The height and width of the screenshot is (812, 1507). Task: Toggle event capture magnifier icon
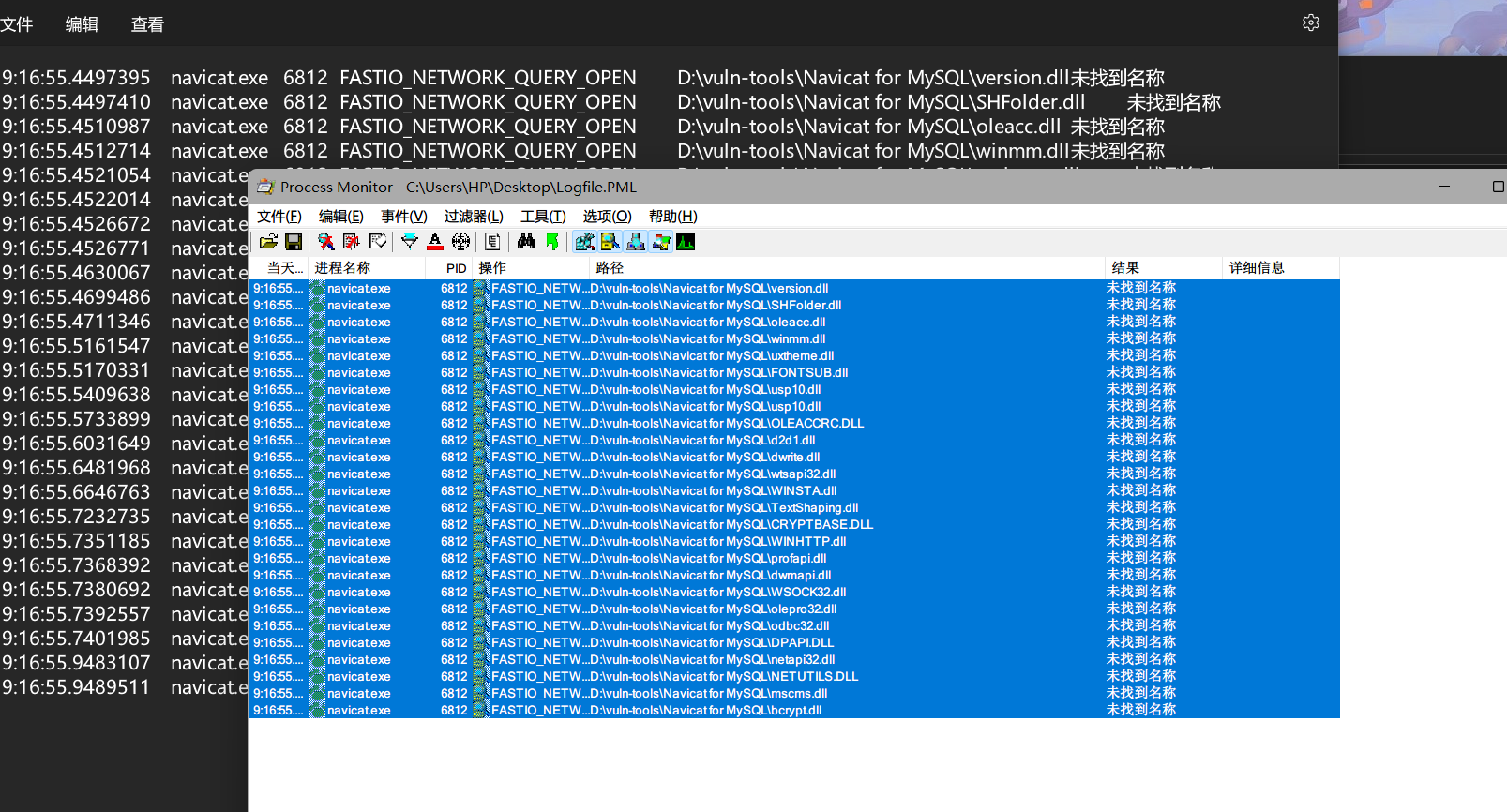[326, 242]
